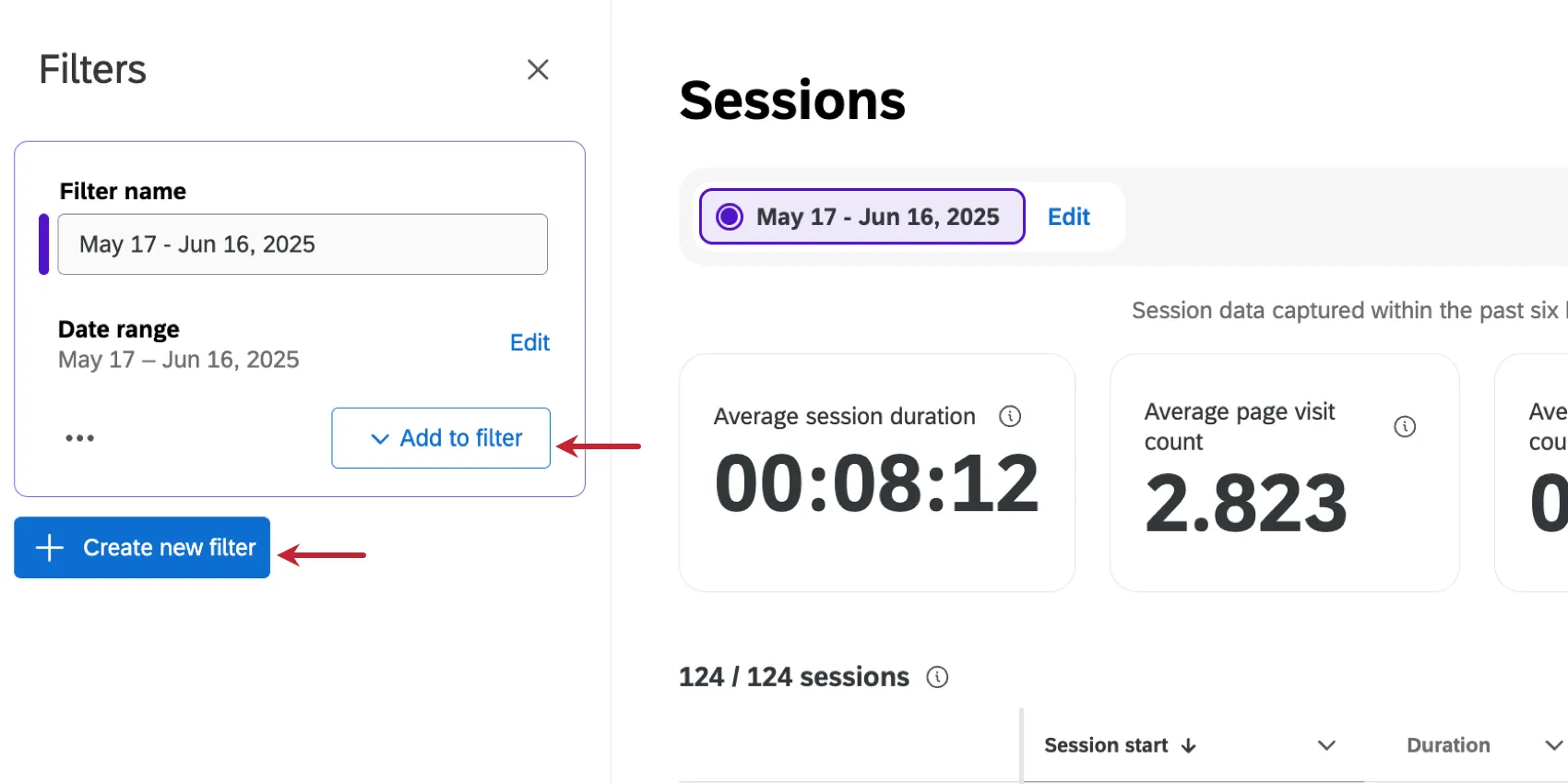Close the Filters panel with the X icon

point(538,69)
